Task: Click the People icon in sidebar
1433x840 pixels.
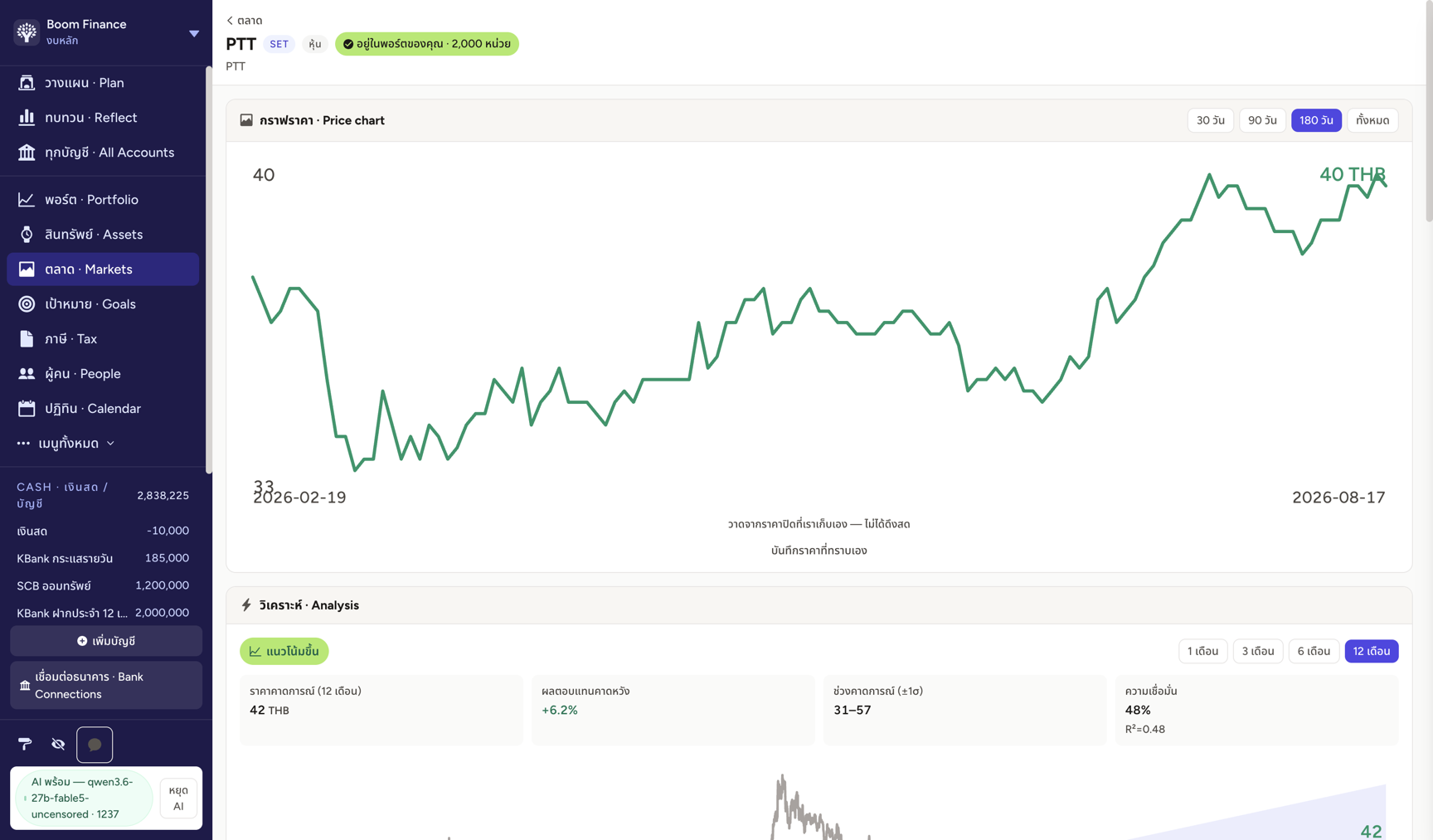Action: coord(27,374)
